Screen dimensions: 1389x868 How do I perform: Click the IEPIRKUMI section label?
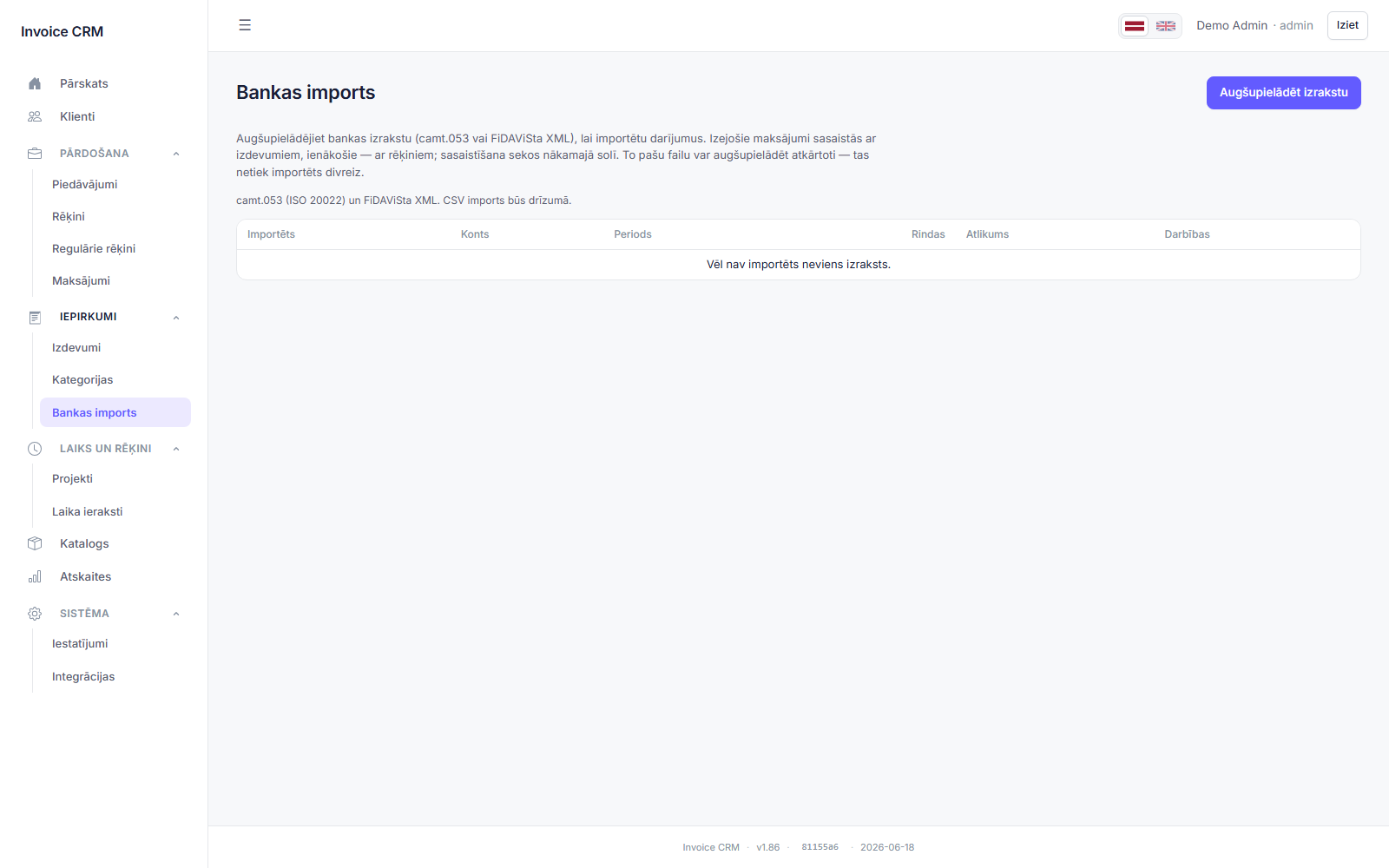pos(88,317)
